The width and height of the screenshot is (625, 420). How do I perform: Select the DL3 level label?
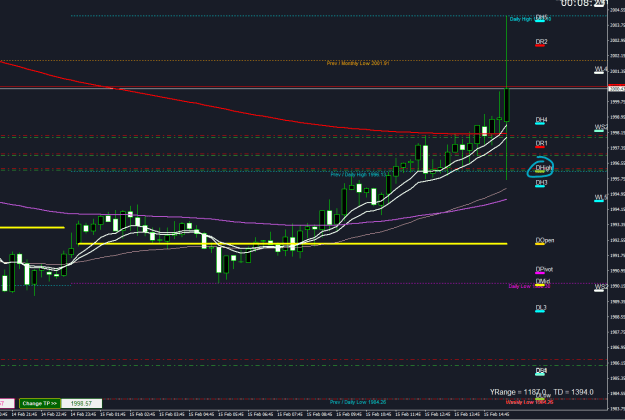tap(541, 308)
